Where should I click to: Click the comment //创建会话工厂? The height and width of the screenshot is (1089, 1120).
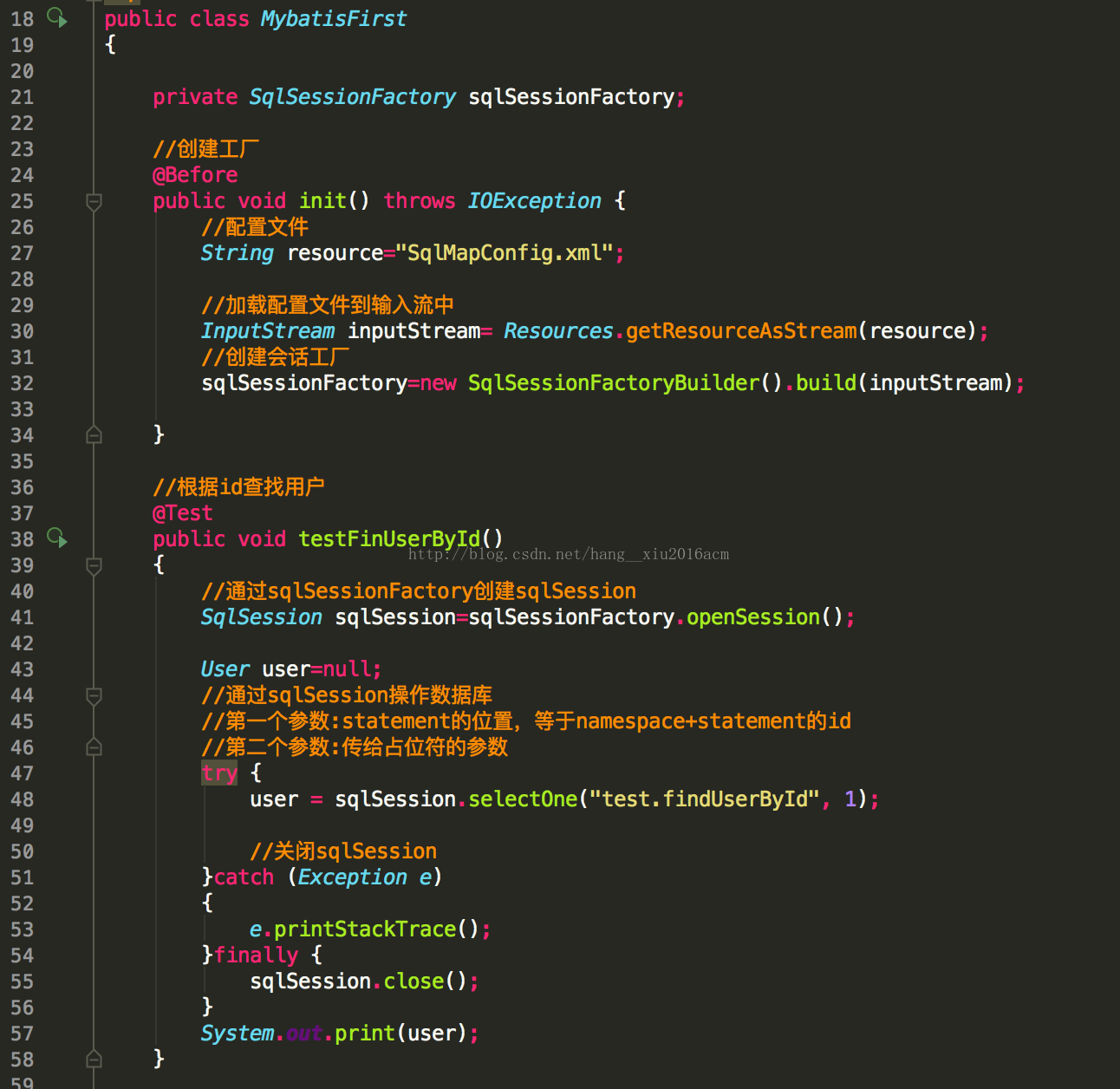pyautogui.click(x=275, y=357)
